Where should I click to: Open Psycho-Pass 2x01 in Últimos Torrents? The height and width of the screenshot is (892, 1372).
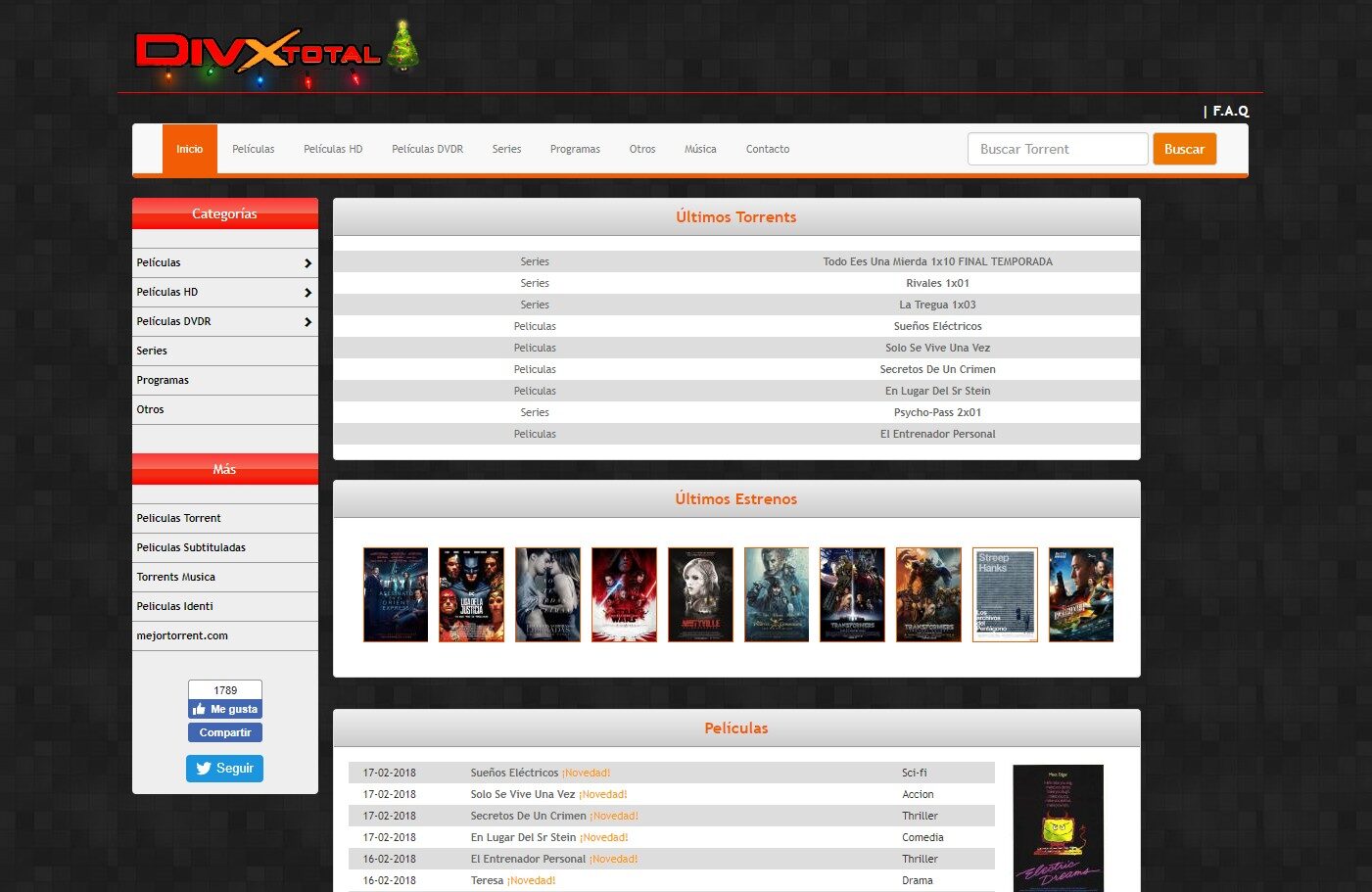pos(937,412)
